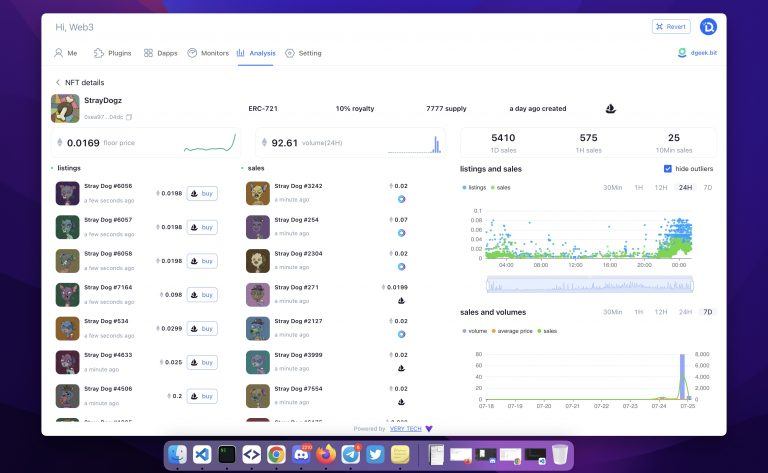
Task: Click the scatter chart time range slider
Action: [590, 284]
